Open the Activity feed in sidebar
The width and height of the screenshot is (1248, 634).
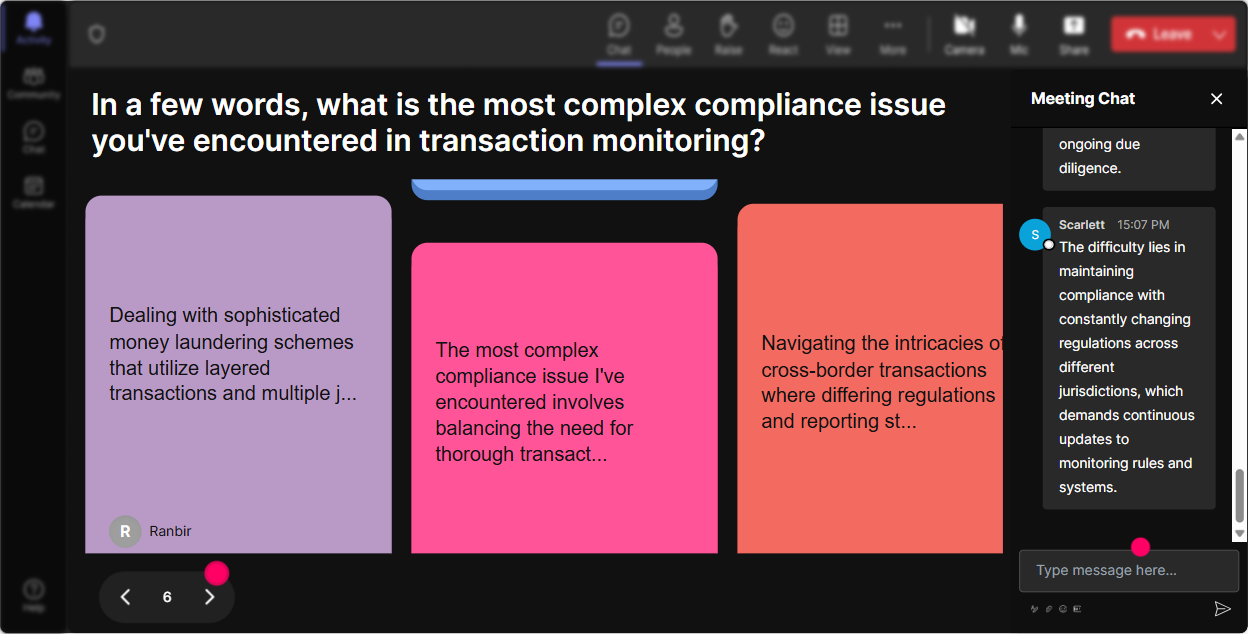[x=33, y=27]
